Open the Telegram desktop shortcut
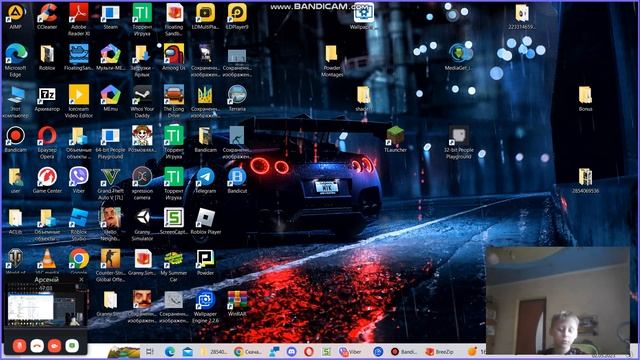The width and height of the screenshot is (640, 360). click(205, 177)
